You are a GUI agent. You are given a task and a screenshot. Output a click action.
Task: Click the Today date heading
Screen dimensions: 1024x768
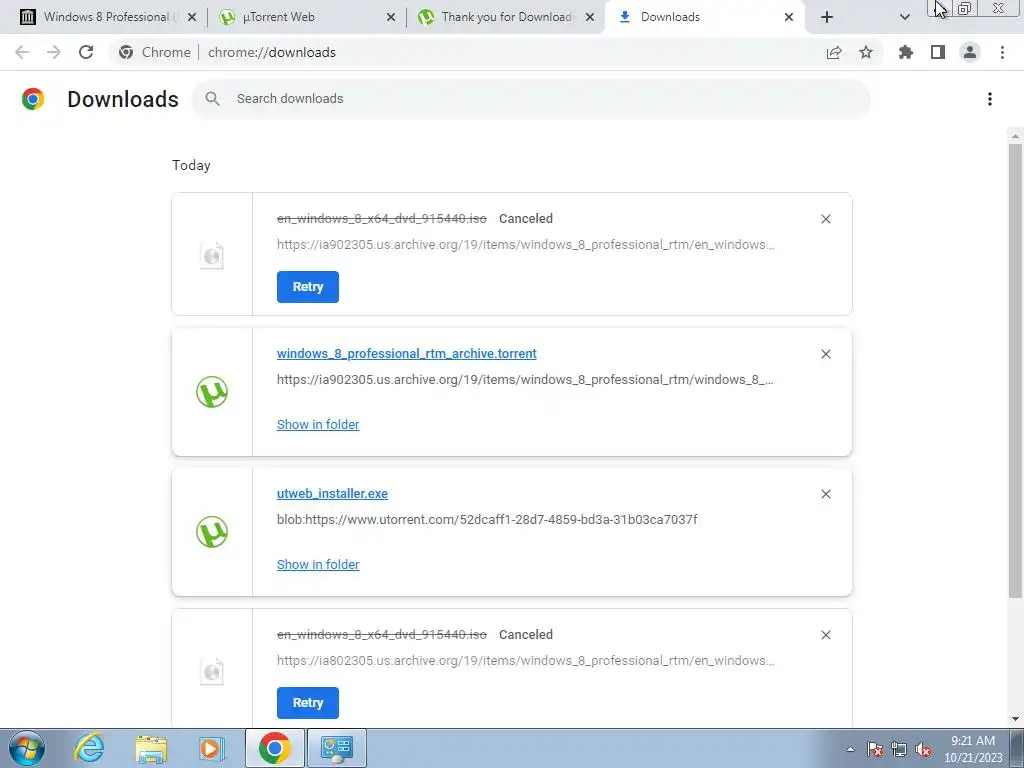191,165
